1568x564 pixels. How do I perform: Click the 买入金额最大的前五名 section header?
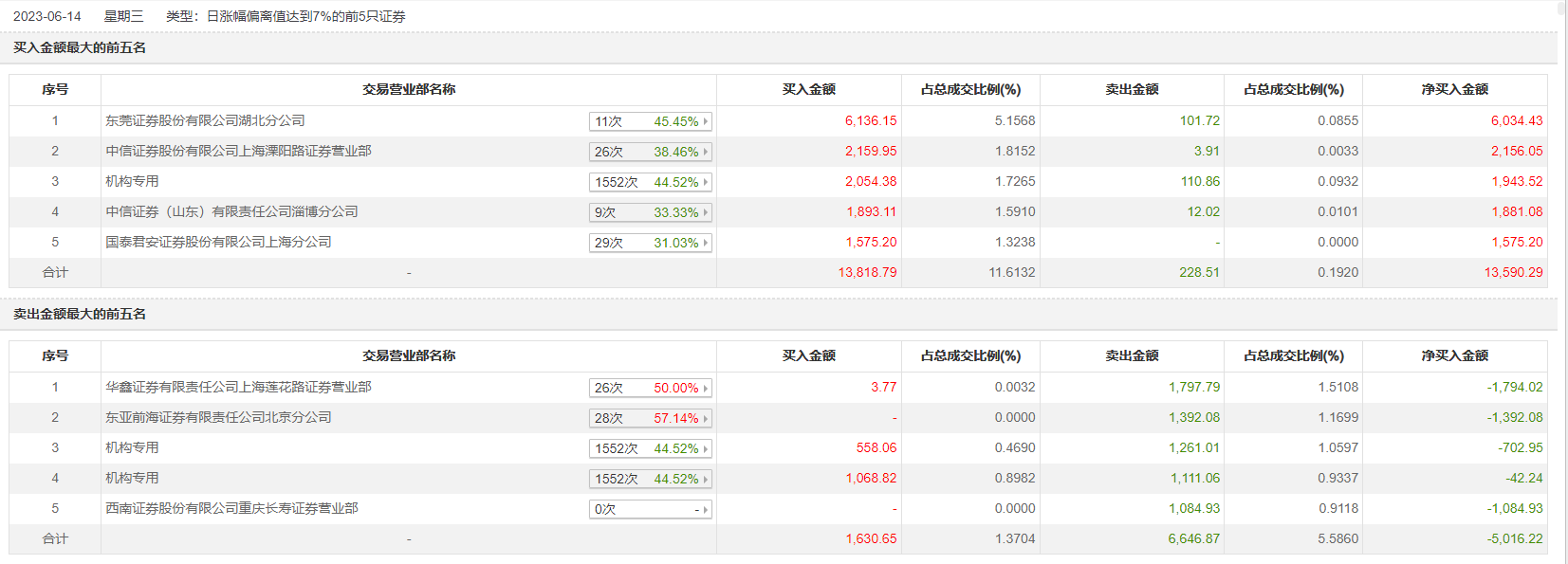[x=80, y=47]
